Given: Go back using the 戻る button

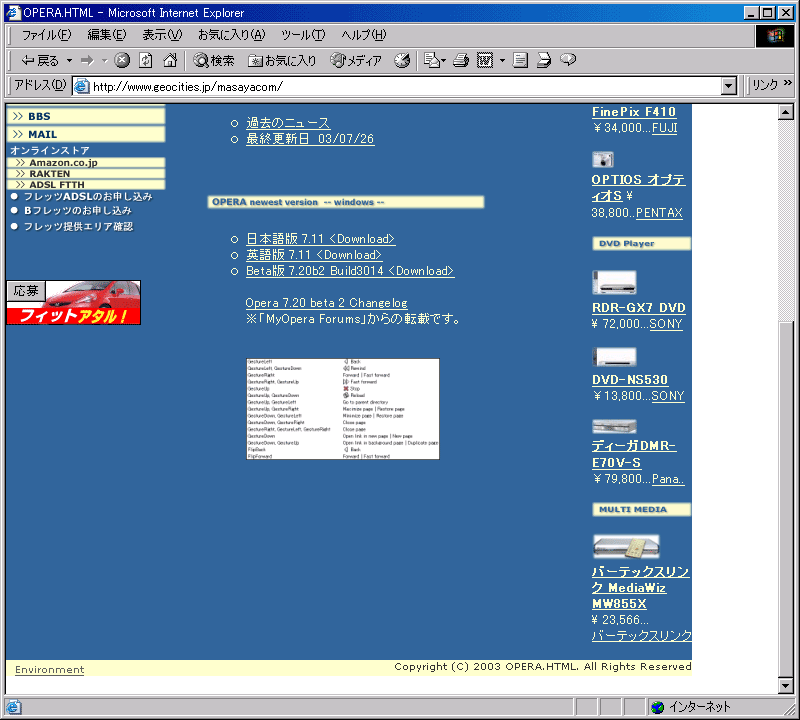Looking at the screenshot, I should tap(40, 61).
